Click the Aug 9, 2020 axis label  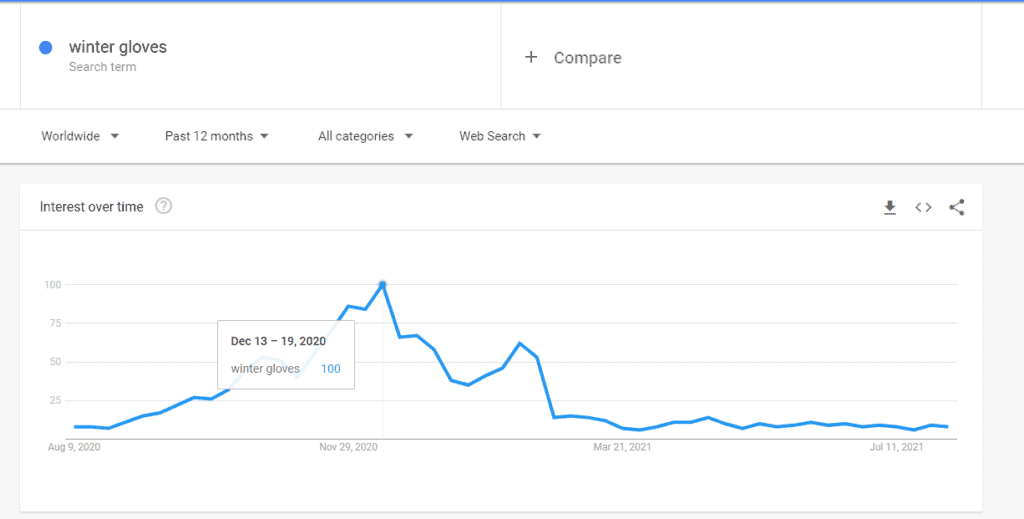pos(74,447)
